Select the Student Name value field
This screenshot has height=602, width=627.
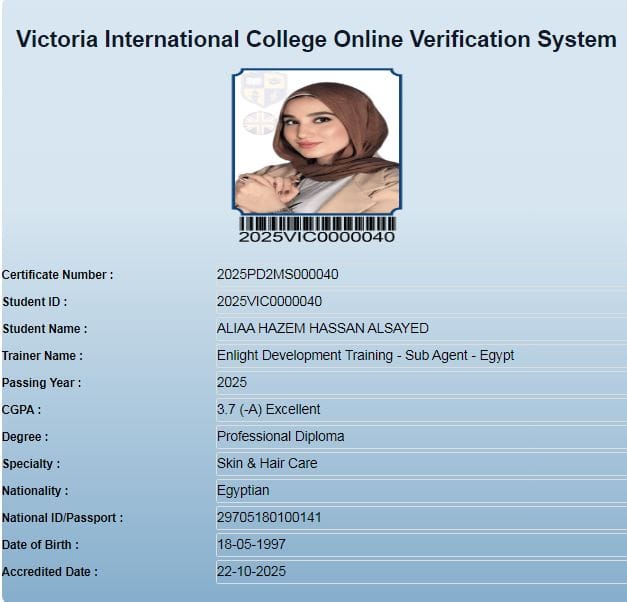[x=322, y=328]
